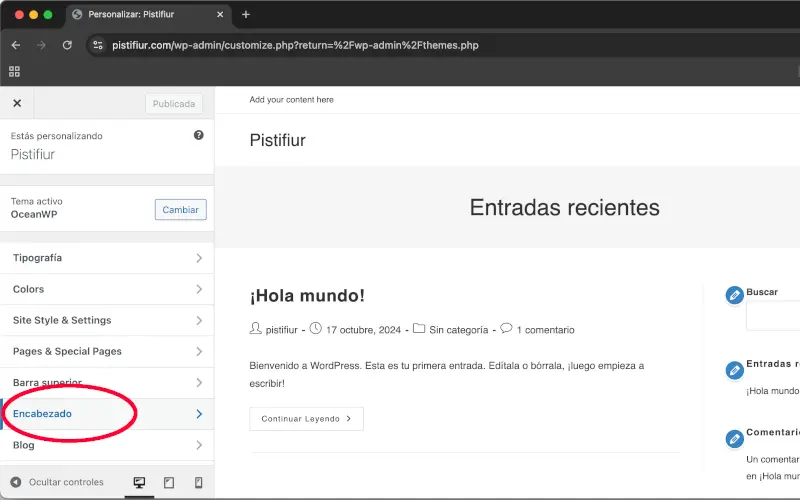
Task: Click edit pencil icon next to Entradas widget
Action: [735, 370]
